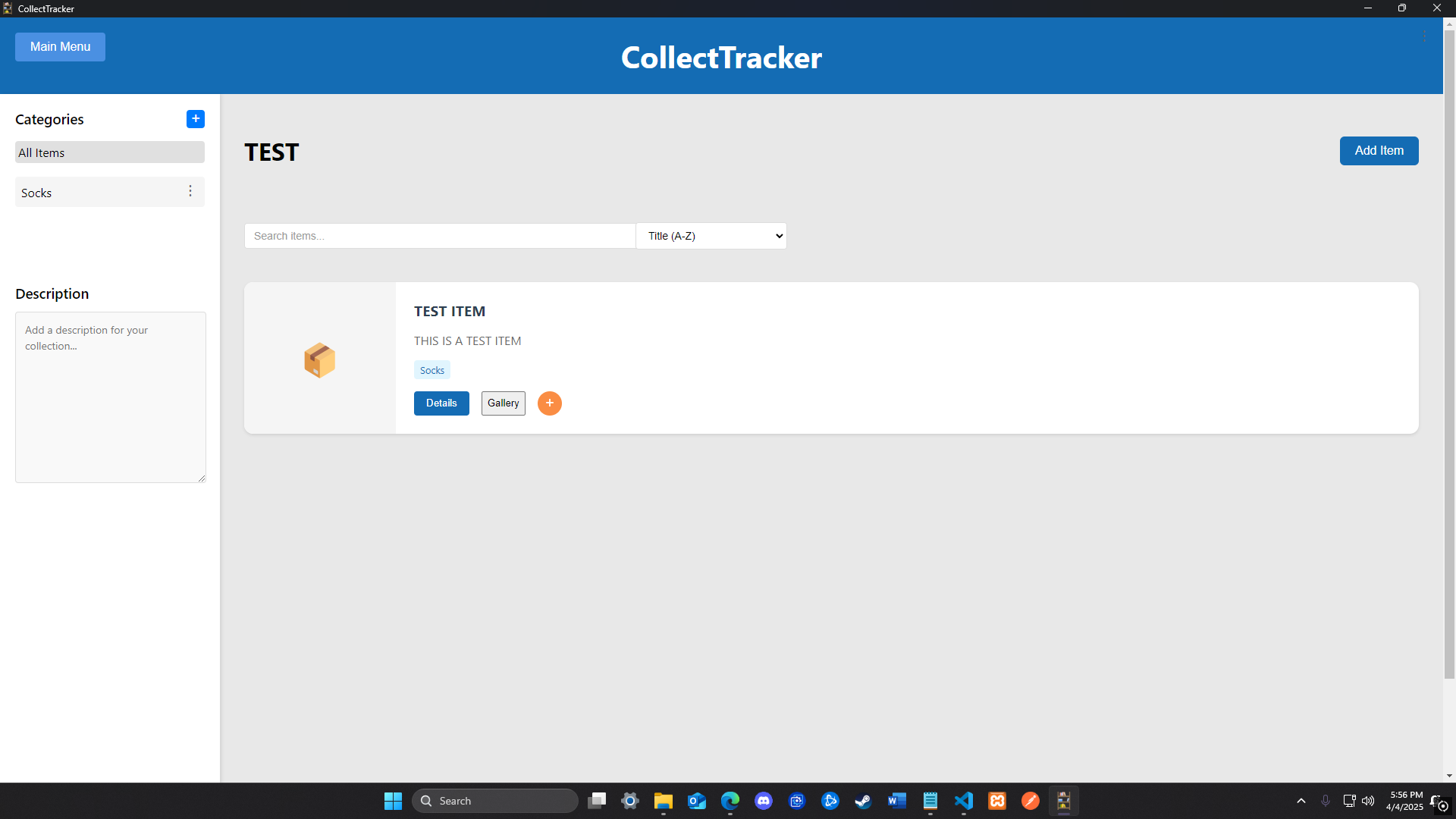Open Outlook from the taskbar
This screenshot has height=819, width=1456.
(697, 801)
